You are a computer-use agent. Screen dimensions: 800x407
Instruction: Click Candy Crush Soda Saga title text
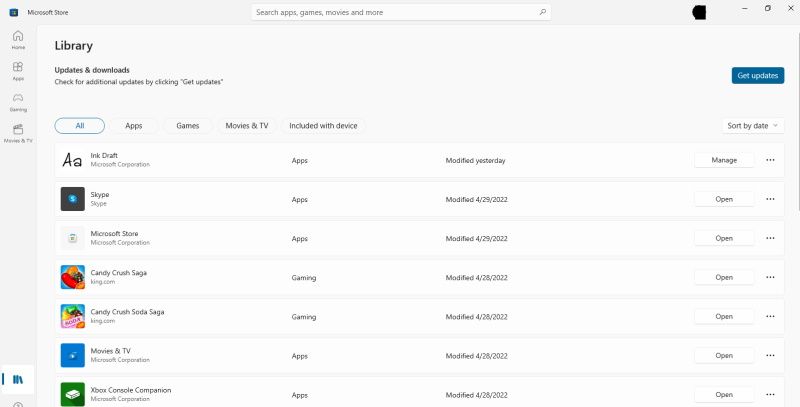point(127,312)
